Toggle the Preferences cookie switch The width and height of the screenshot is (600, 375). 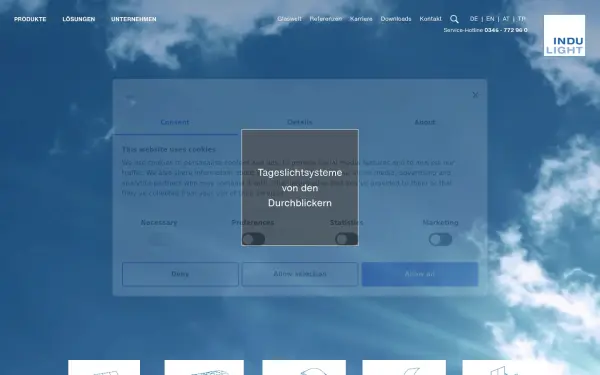click(x=253, y=239)
